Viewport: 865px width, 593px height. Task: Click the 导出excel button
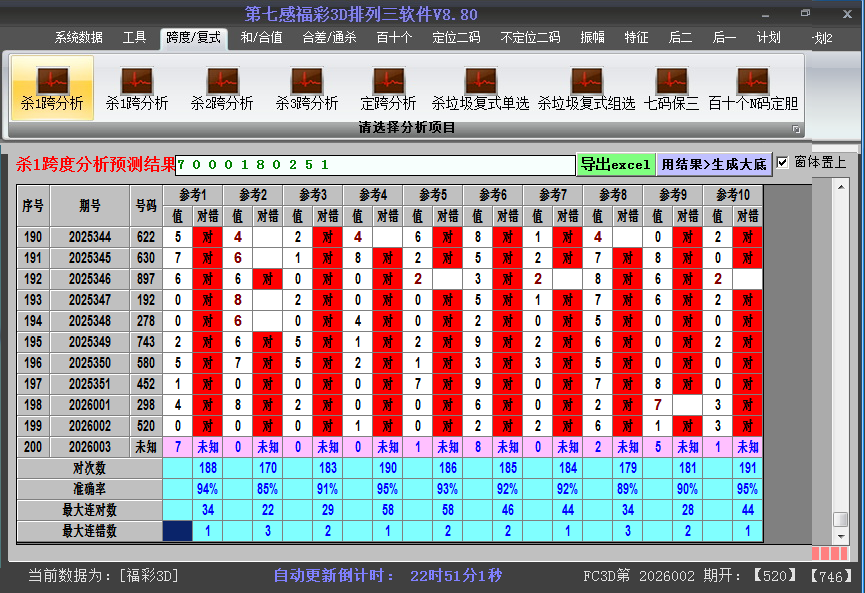pyautogui.click(x=615, y=164)
